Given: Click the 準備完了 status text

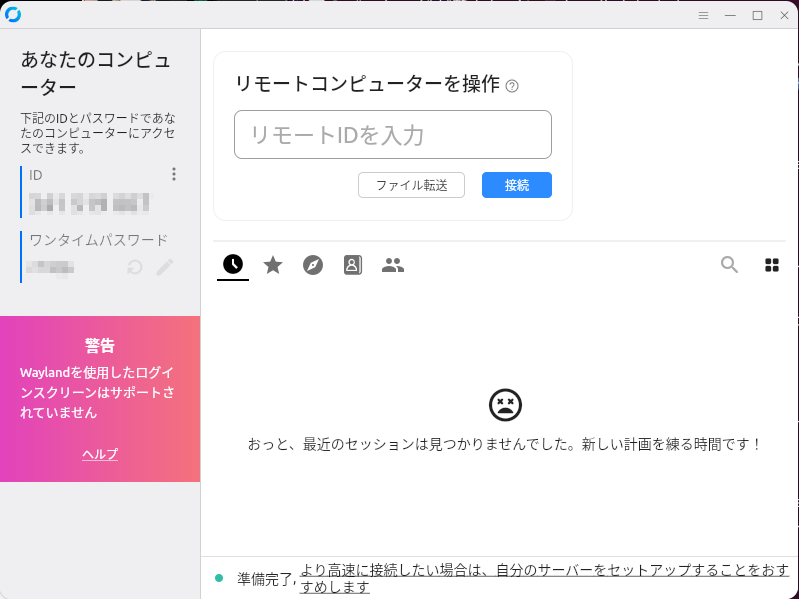Looking at the screenshot, I should (265, 579).
